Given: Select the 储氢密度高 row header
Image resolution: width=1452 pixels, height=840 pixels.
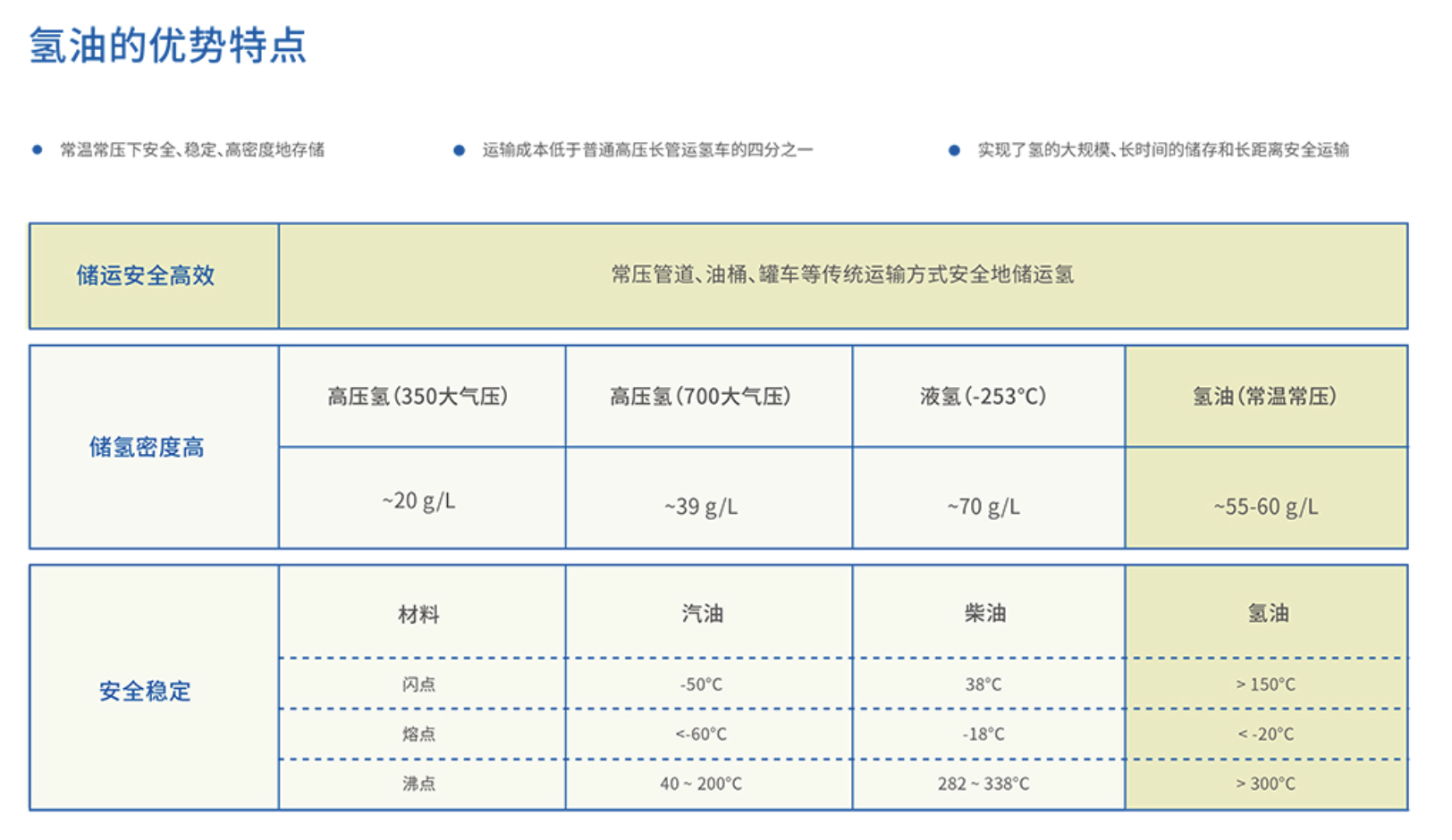Looking at the screenshot, I should click(x=147, y=447).
